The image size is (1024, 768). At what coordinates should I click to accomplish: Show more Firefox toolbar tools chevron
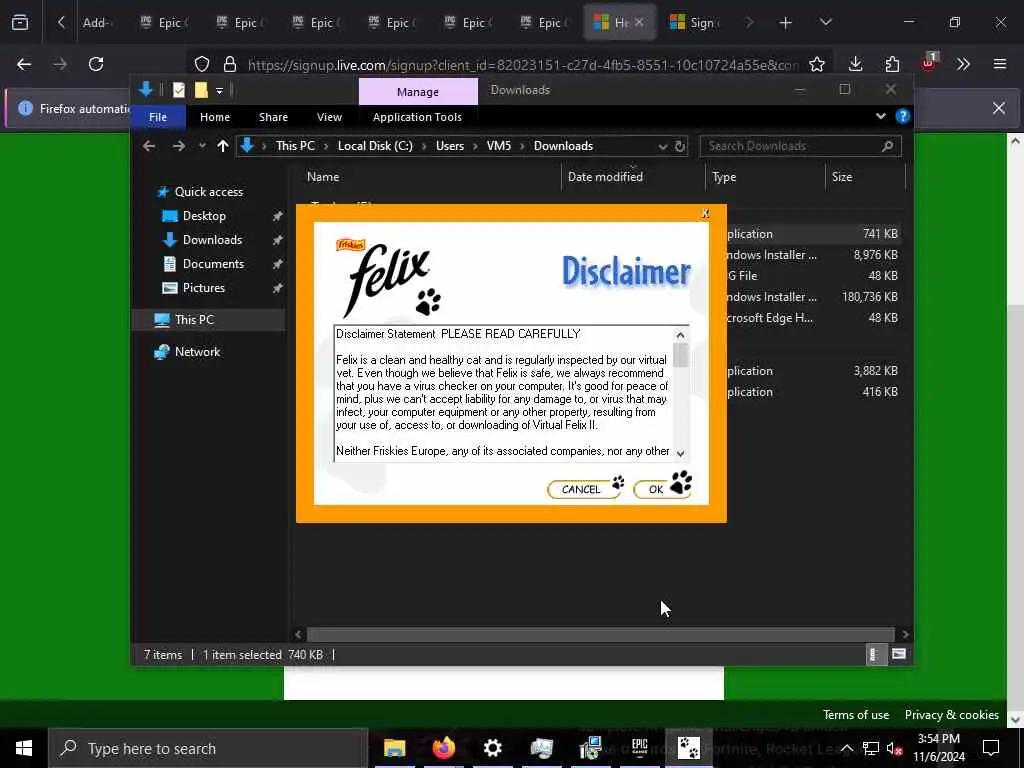click(963, 64)
